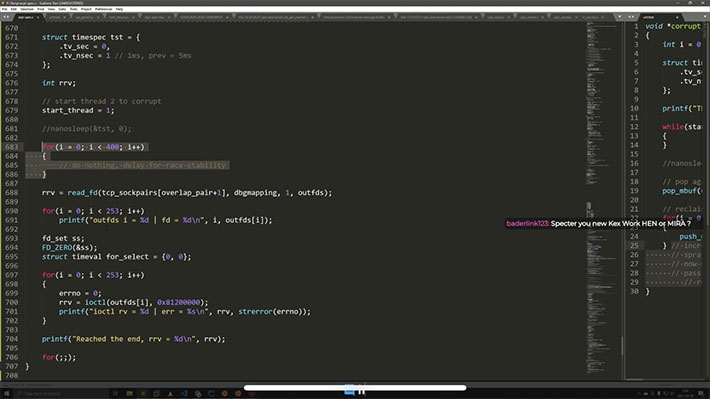Open the Find menu
Viewport: 710px width, 399px height.
pyautogui.click(x=40, y=9)
